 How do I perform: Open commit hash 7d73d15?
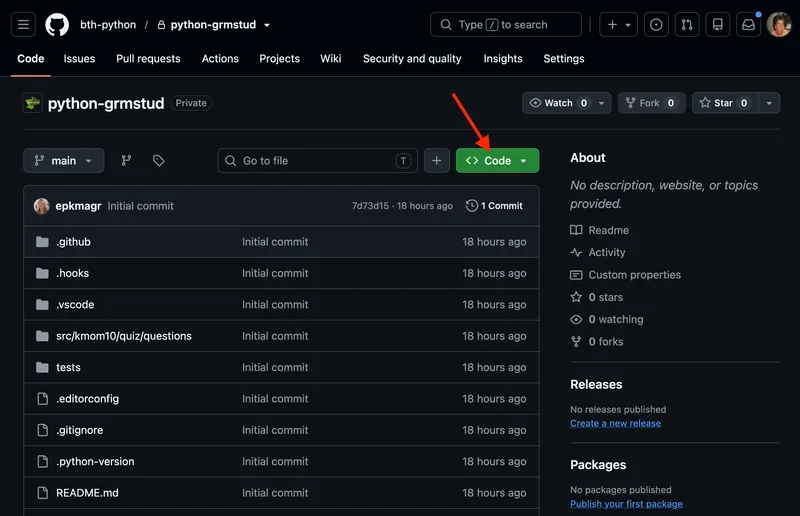(370, 206)
